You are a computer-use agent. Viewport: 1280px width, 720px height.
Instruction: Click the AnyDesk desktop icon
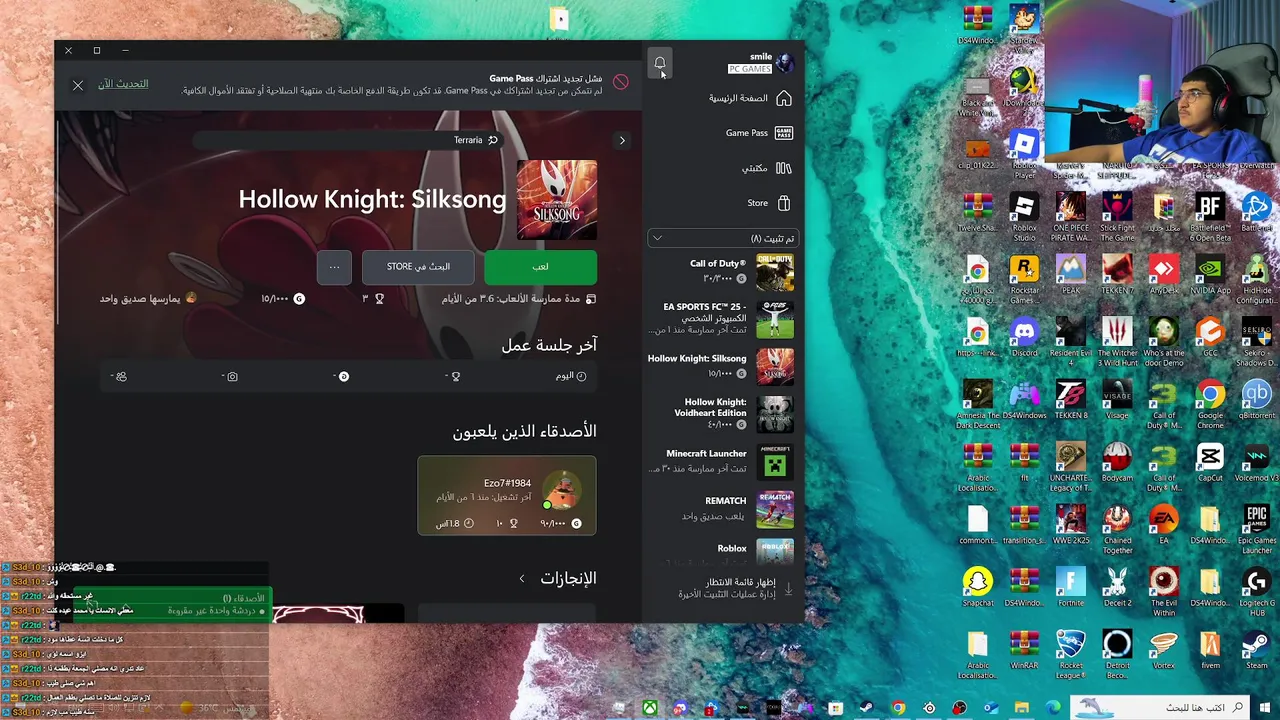[x=1164, y=276]
